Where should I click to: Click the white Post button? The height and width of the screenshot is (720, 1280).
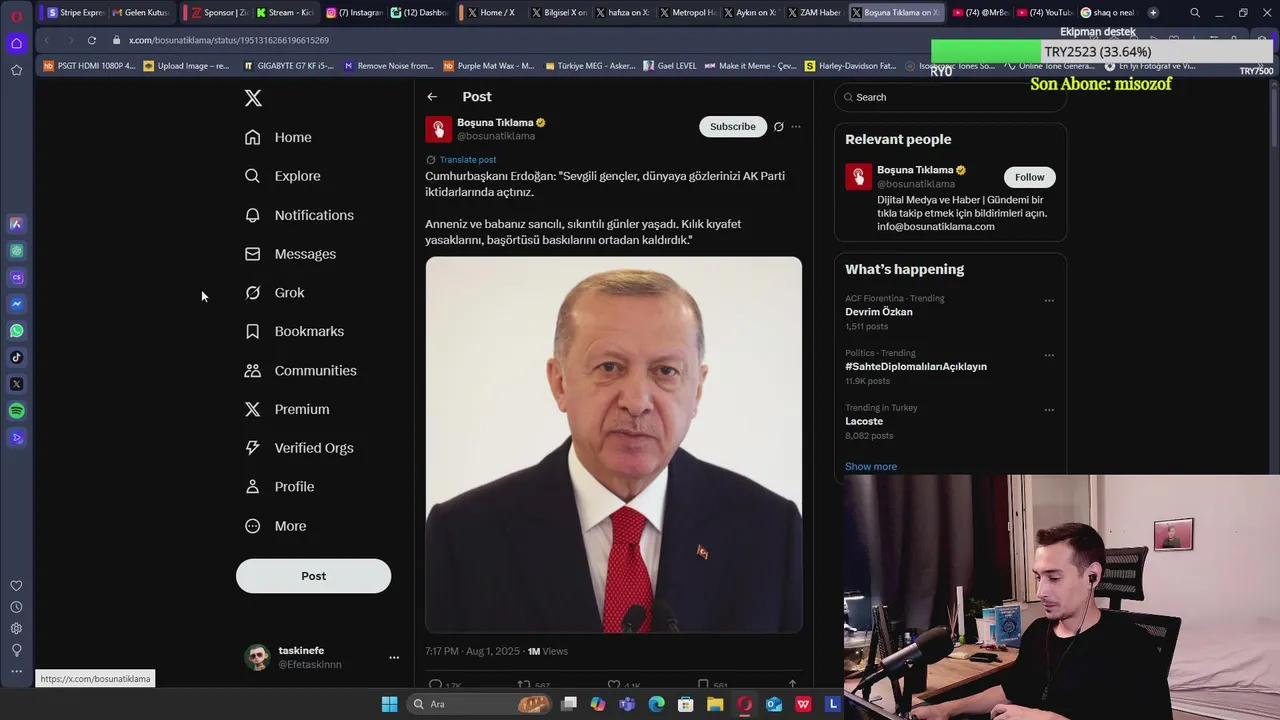tap(313, 576)
